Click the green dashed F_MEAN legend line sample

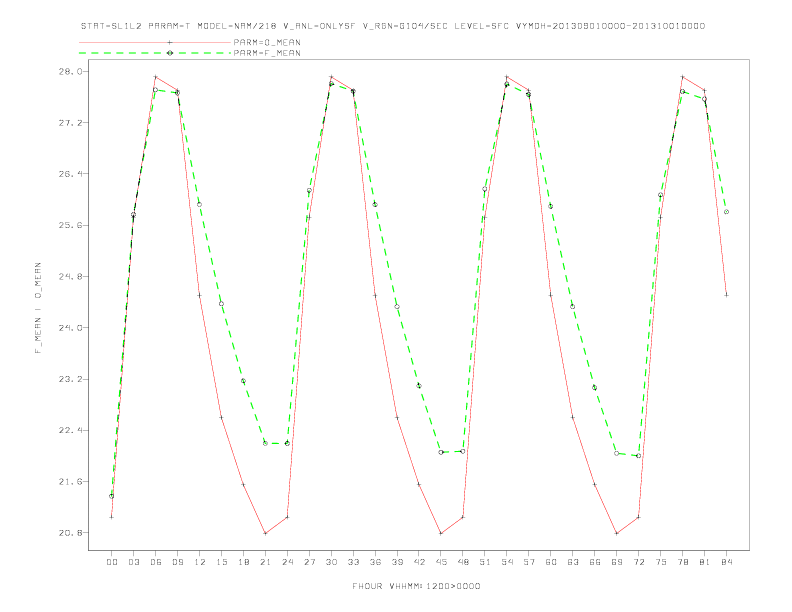click(155, 53)
